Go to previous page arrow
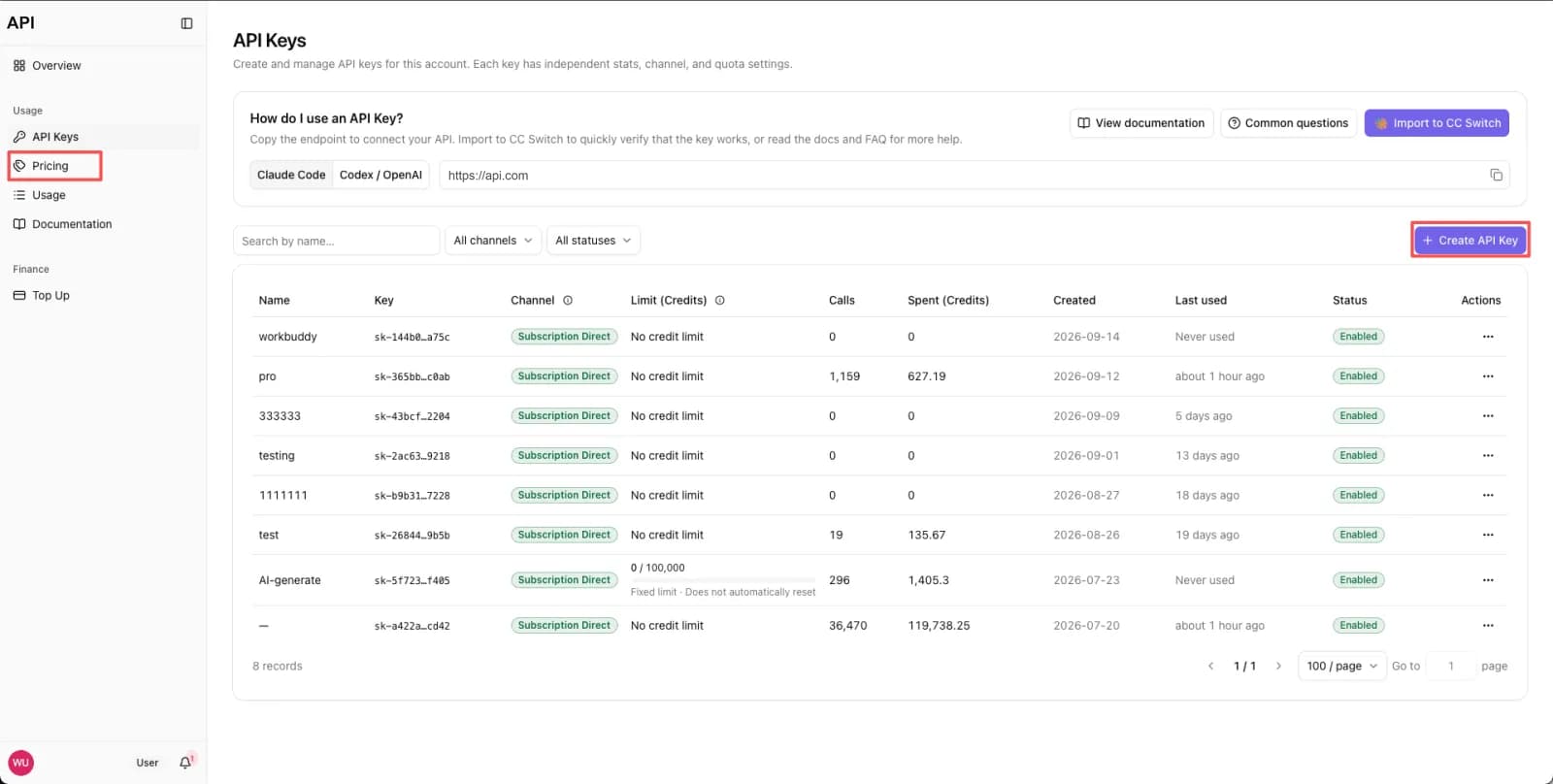Image resolution: width=1553 pixels, height=784 pixels. [x=1210, y=667]
